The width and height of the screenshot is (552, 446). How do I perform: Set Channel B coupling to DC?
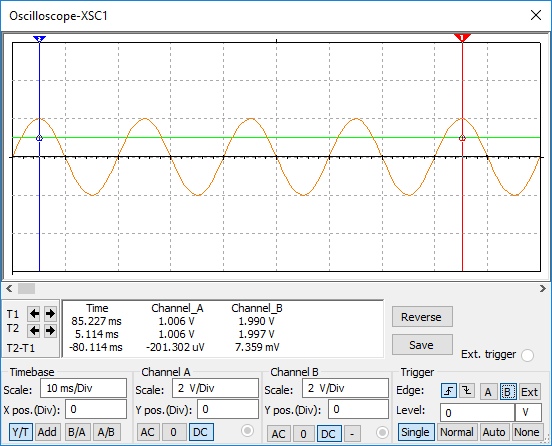click(329, 434)
